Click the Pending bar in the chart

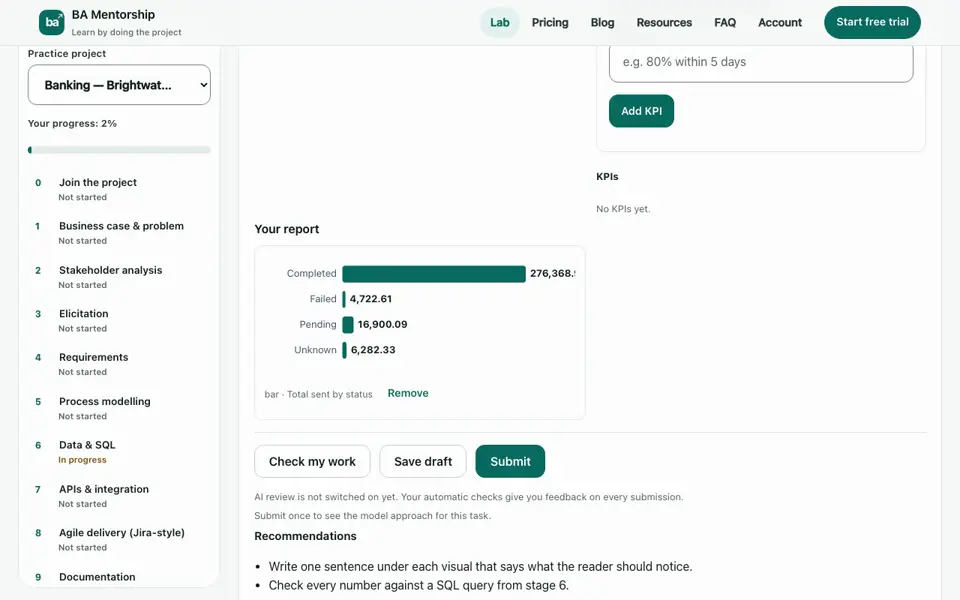point(348,324)
